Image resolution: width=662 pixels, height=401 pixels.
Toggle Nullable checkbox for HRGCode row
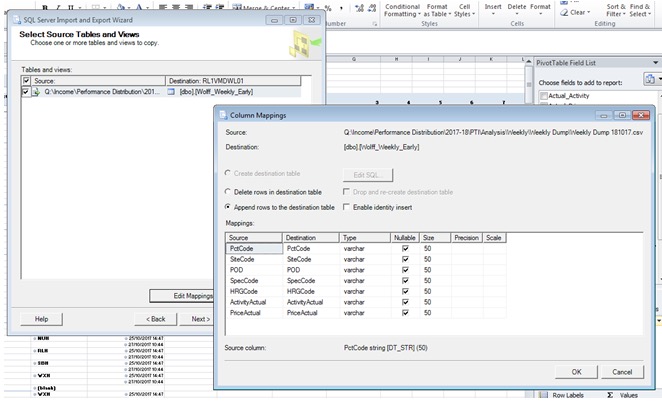(405, 291)
